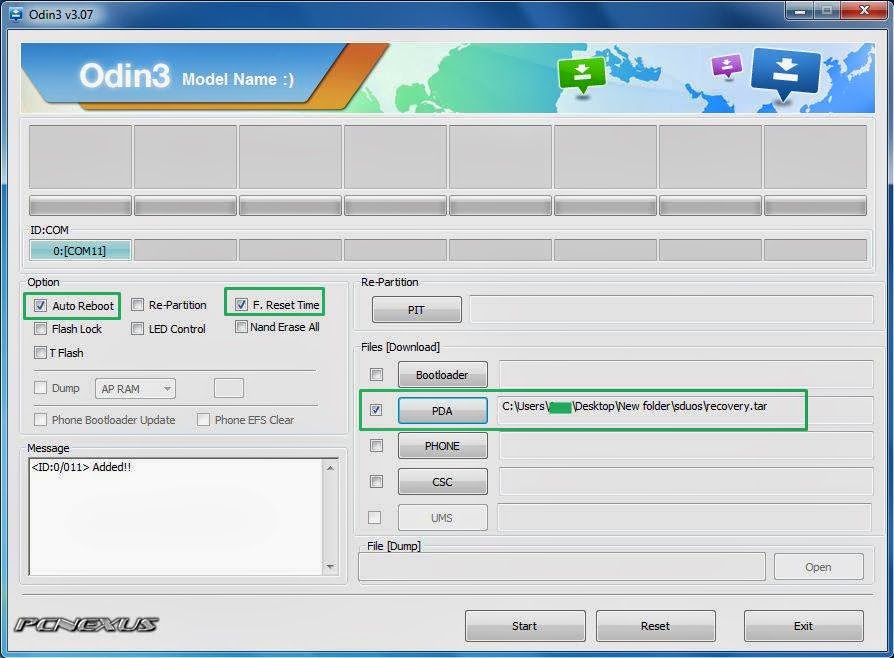This screenshot has width=894, height=658.
Task: Enable the T Flash option
Action: click(40, 352)
